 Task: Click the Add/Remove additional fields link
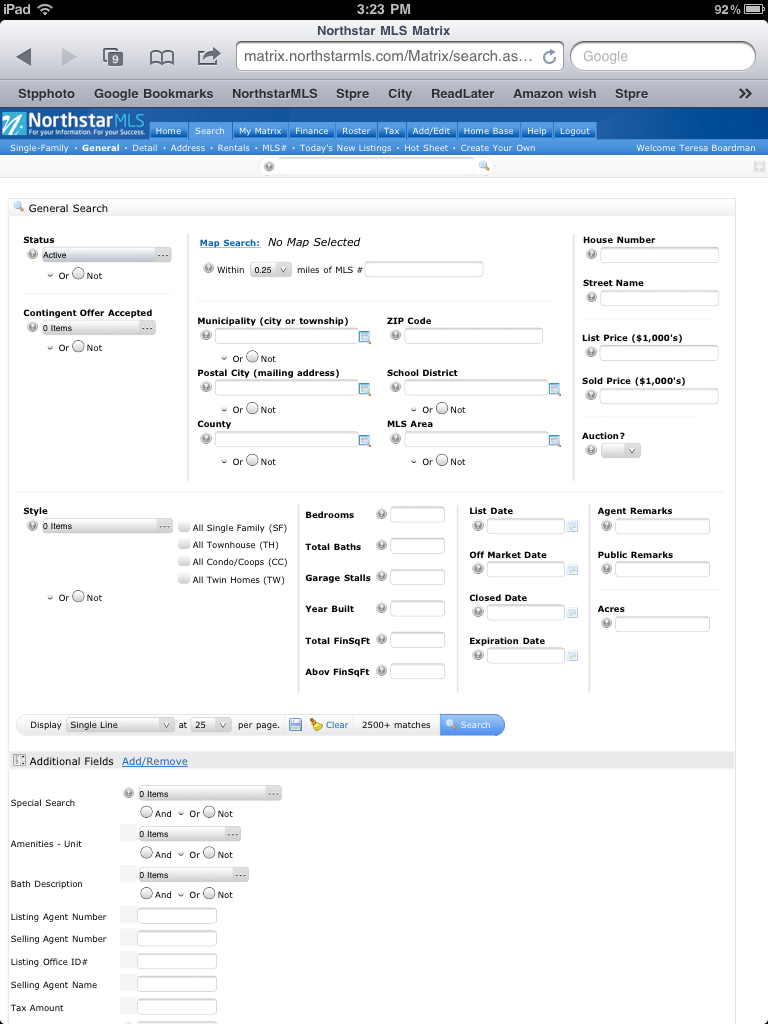(154, 761)
